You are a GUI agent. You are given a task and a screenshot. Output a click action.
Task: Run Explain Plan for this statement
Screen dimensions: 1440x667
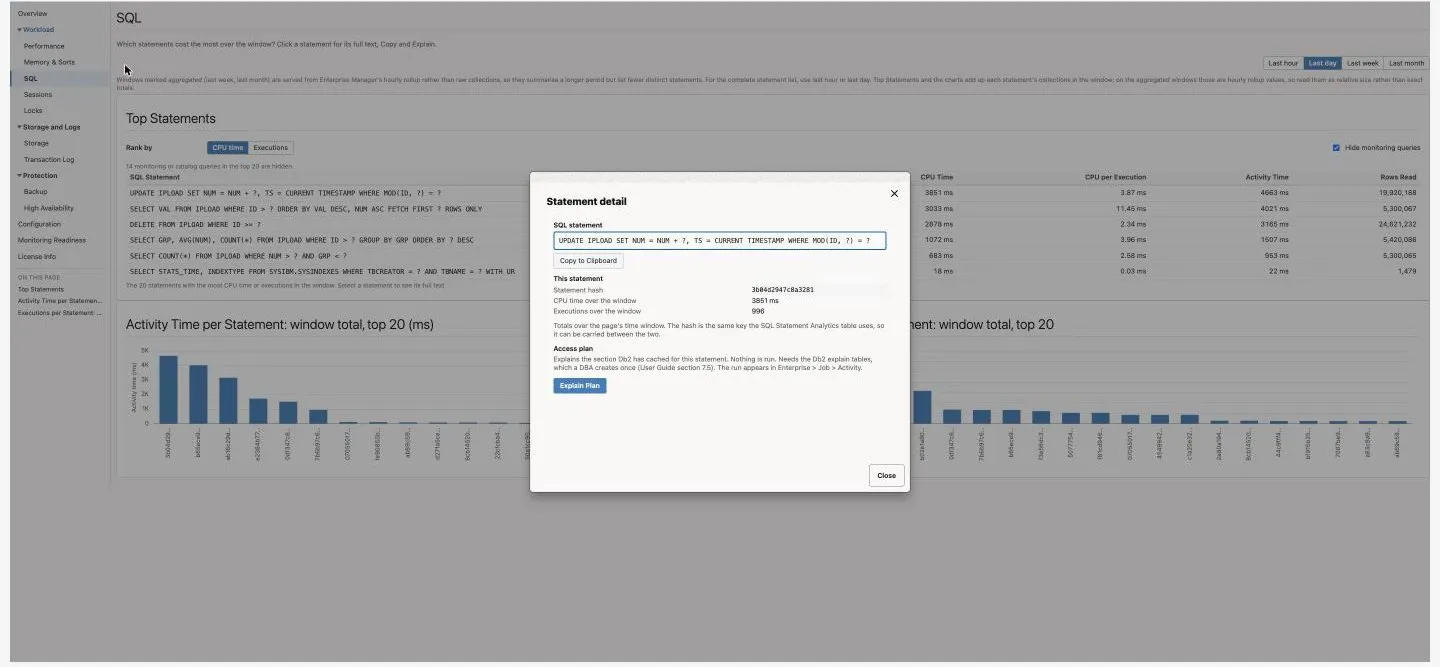pos(580,386)
